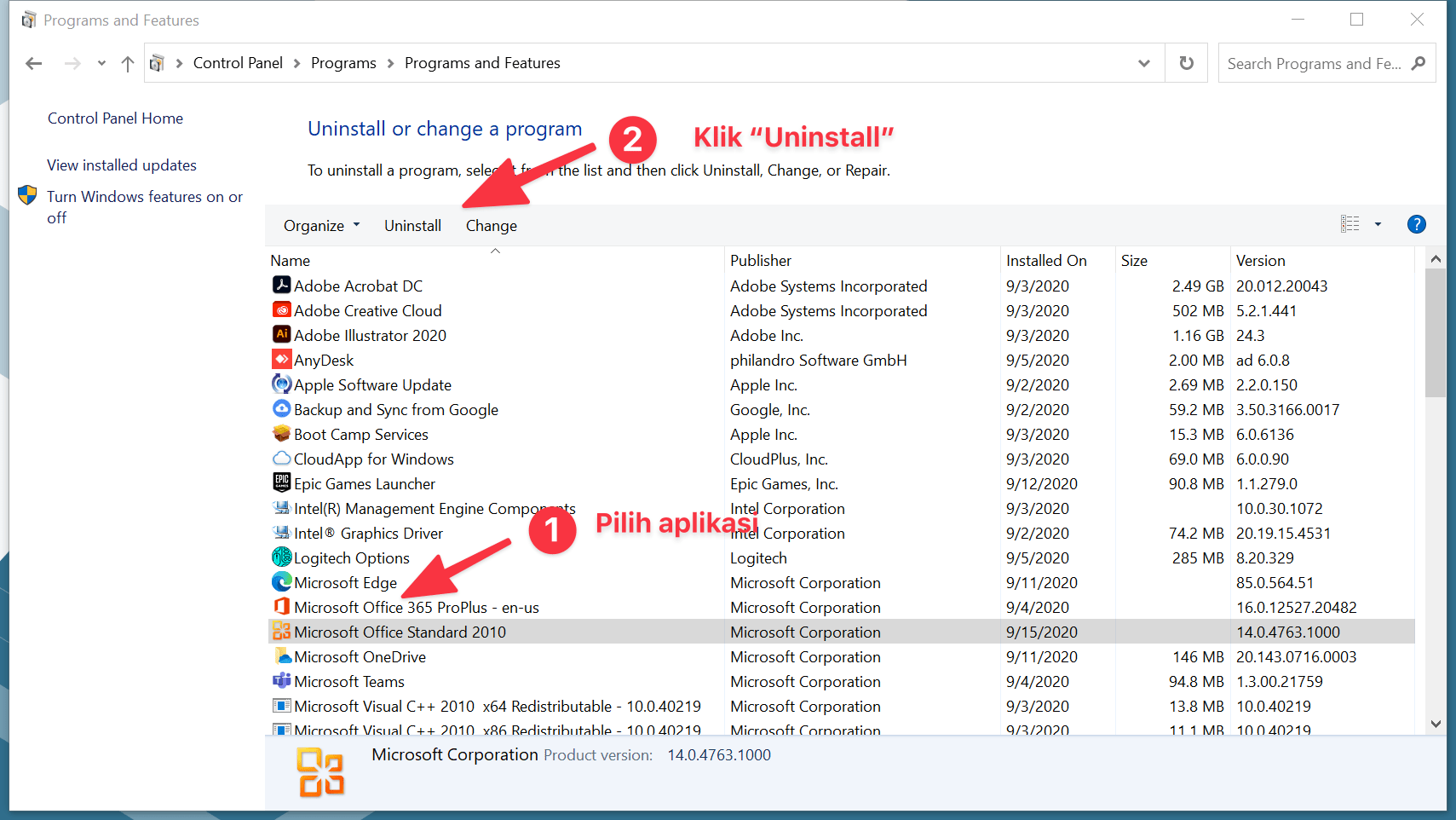Open Control Panel Home link
1456x820 pixels.
115,118
